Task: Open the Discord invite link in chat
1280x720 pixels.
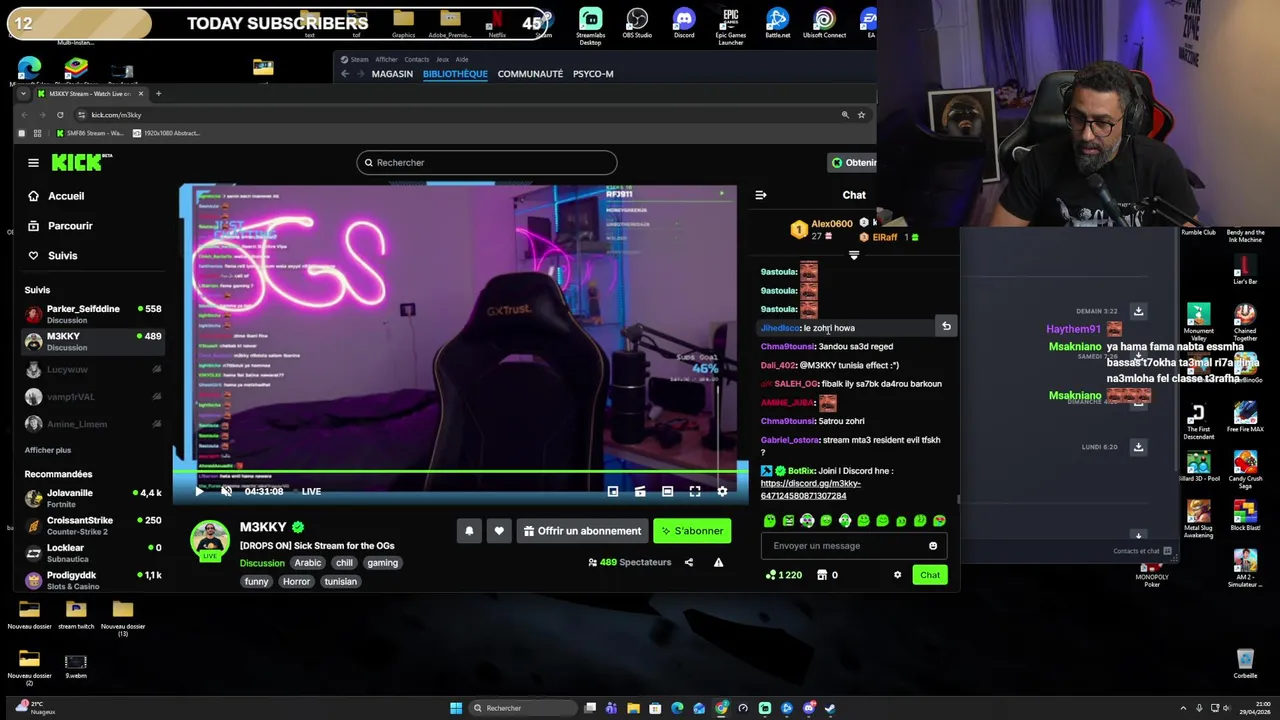Action: (x=810, y=489)
